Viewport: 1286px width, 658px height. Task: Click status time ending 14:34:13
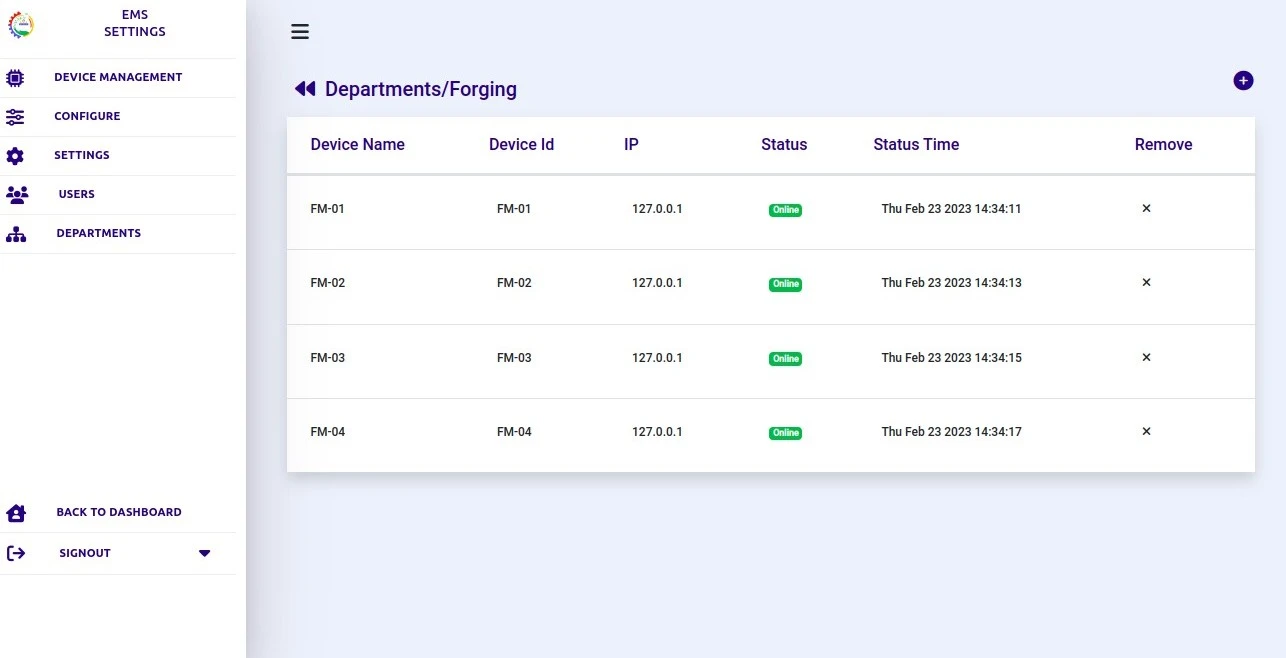(951, 283)
